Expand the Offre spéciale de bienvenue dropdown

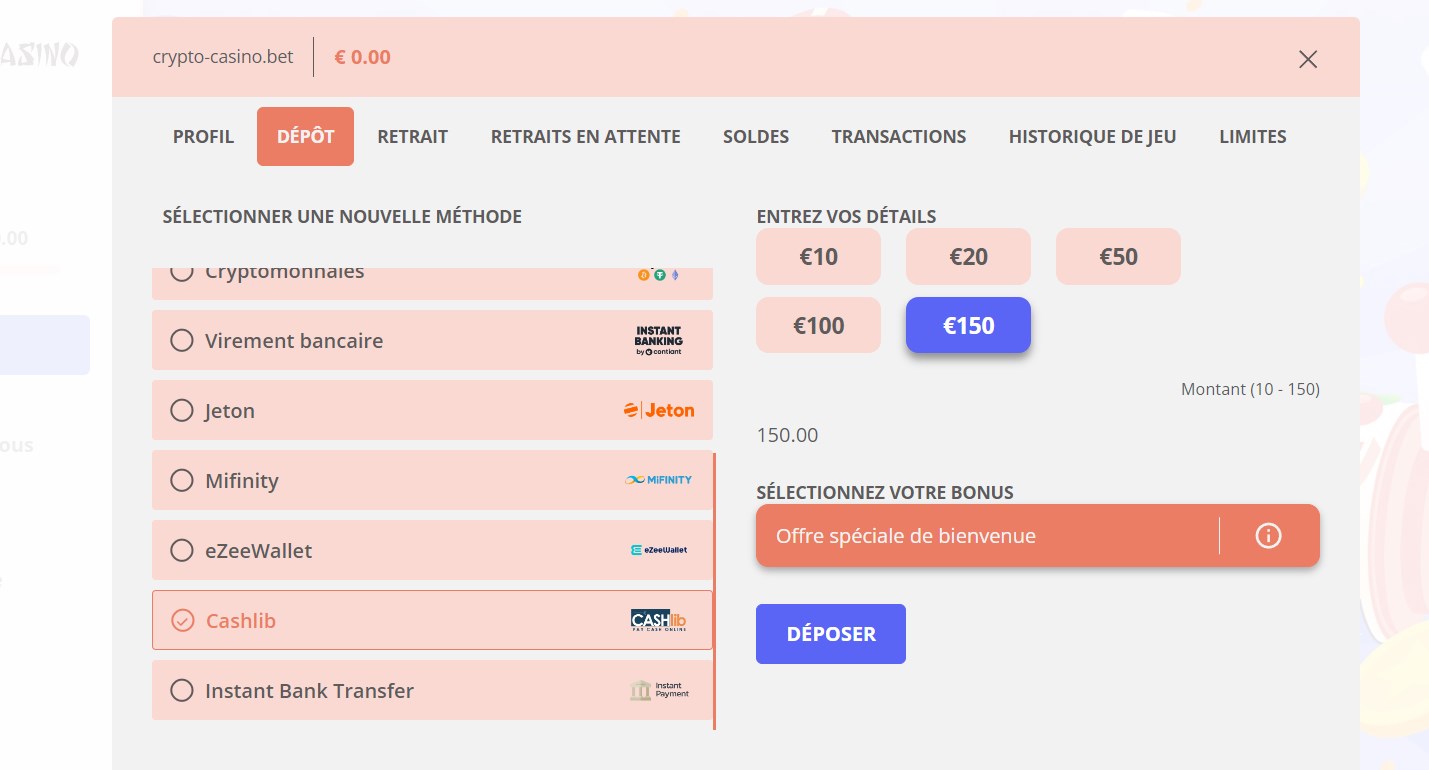point(985,536)
